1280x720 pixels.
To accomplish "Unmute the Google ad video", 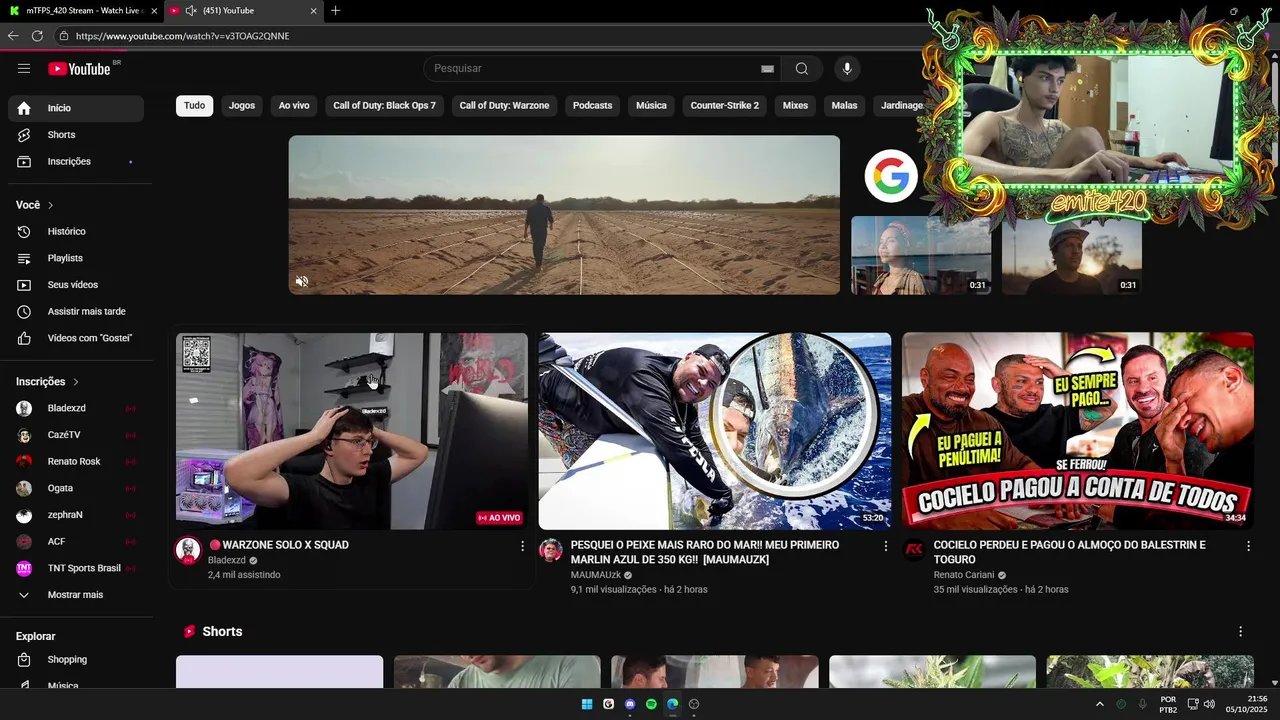I will click(x=302, y=281).
